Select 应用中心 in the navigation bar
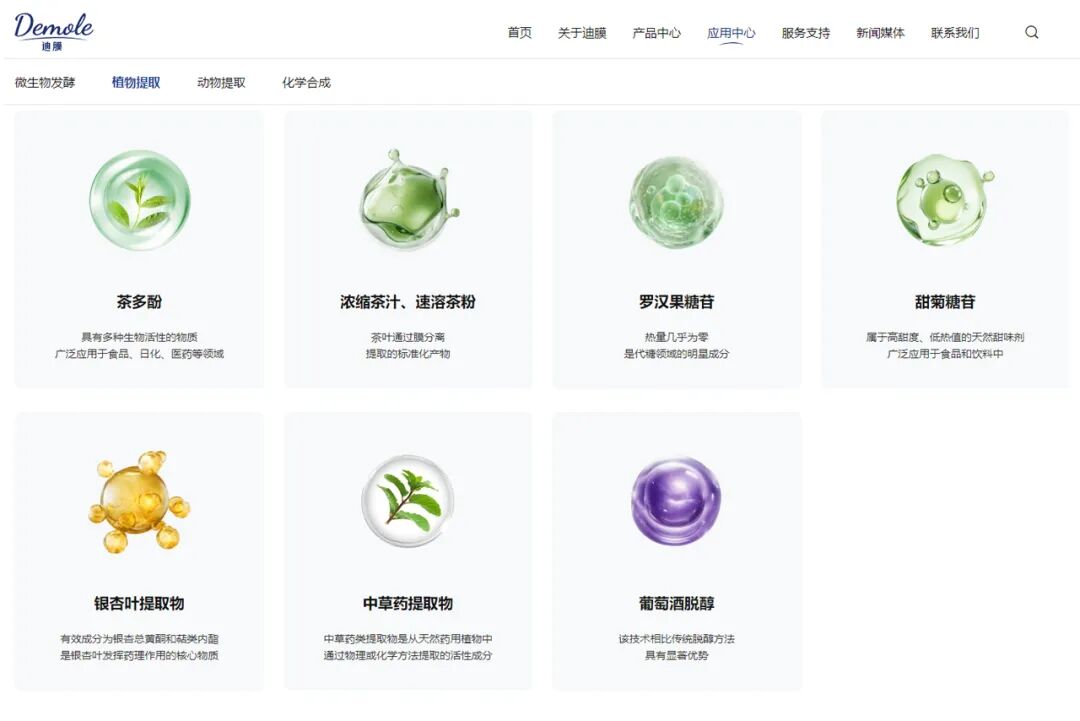This screenshot has height=721, width=1080. pyautogui.click(x=731, y=33)
